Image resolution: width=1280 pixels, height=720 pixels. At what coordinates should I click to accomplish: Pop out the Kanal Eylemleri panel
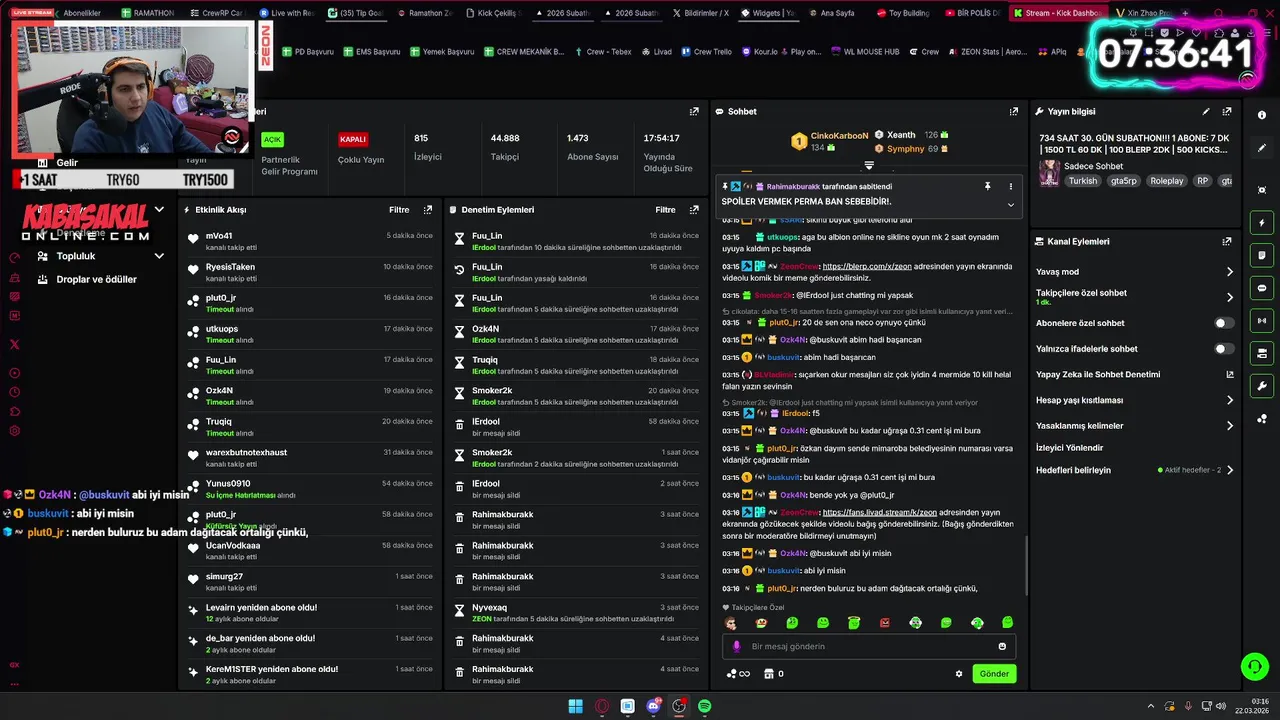click(x=1227, y=241)
